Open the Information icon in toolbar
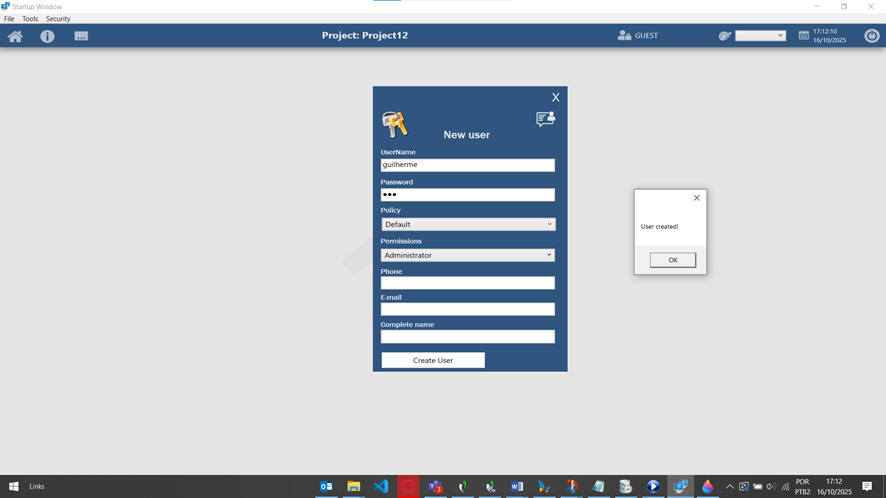The width and height of the screenshot is (886, 498). point(47,36)
